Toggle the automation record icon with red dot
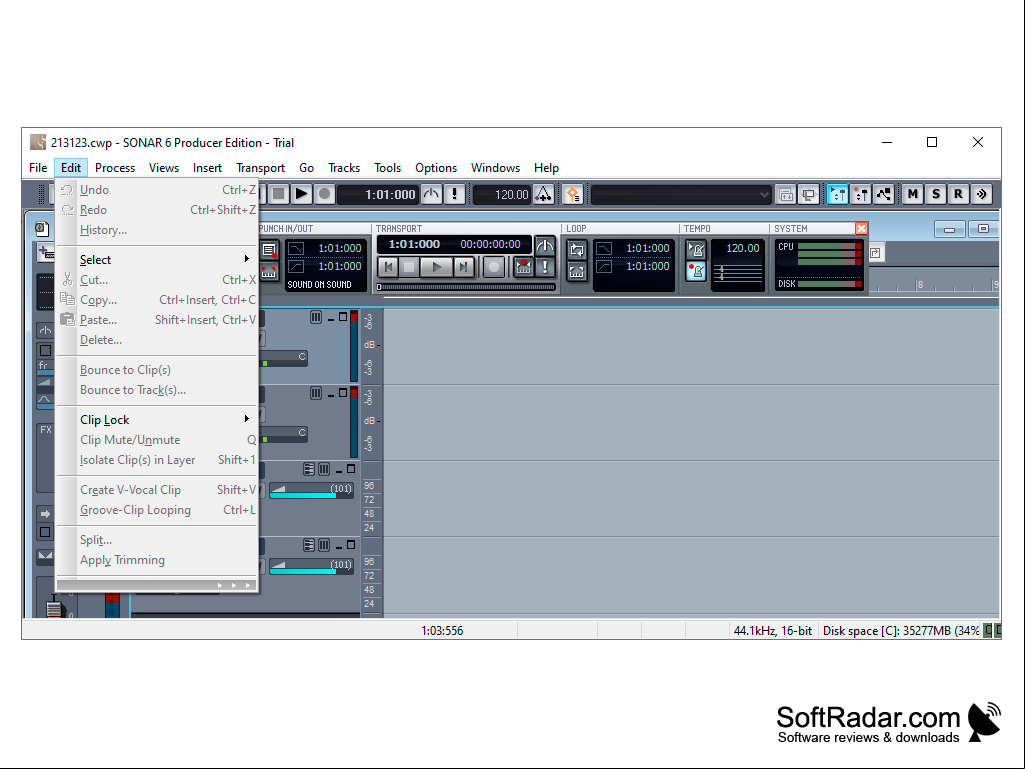 861,194
